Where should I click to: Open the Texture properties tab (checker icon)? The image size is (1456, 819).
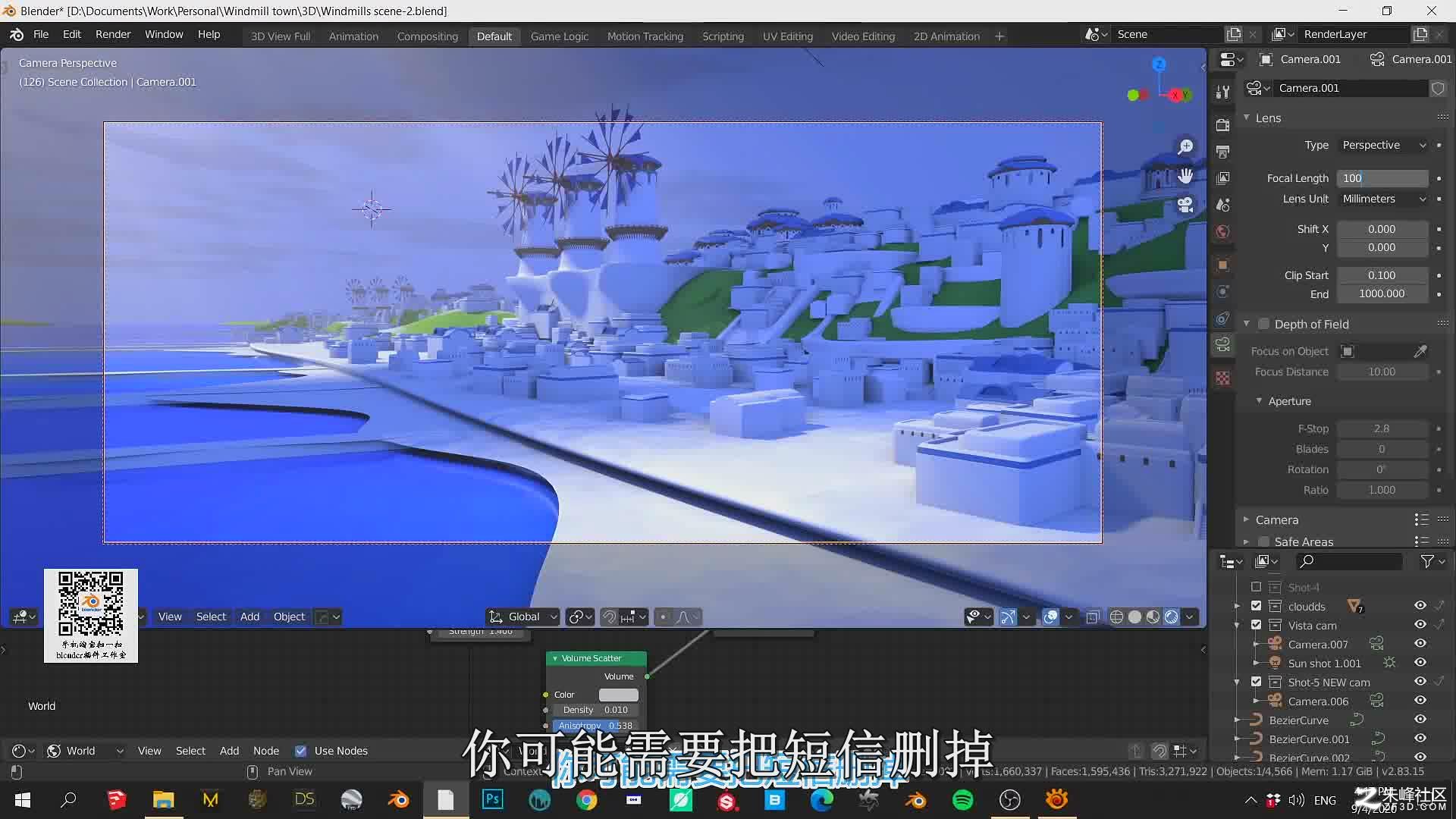pos(1222,378)
